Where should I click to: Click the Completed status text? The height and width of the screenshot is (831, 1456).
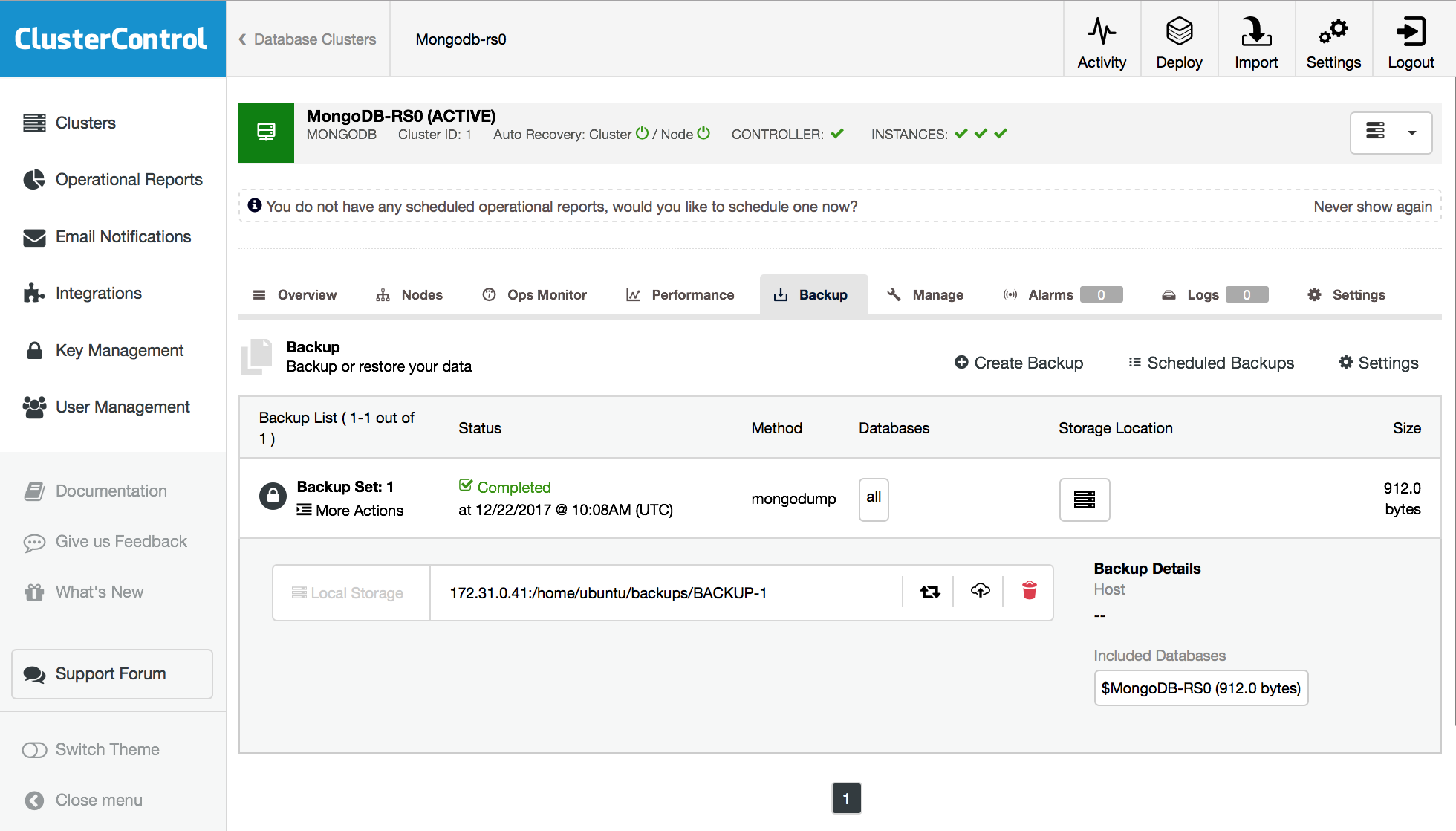coord(514,488)
